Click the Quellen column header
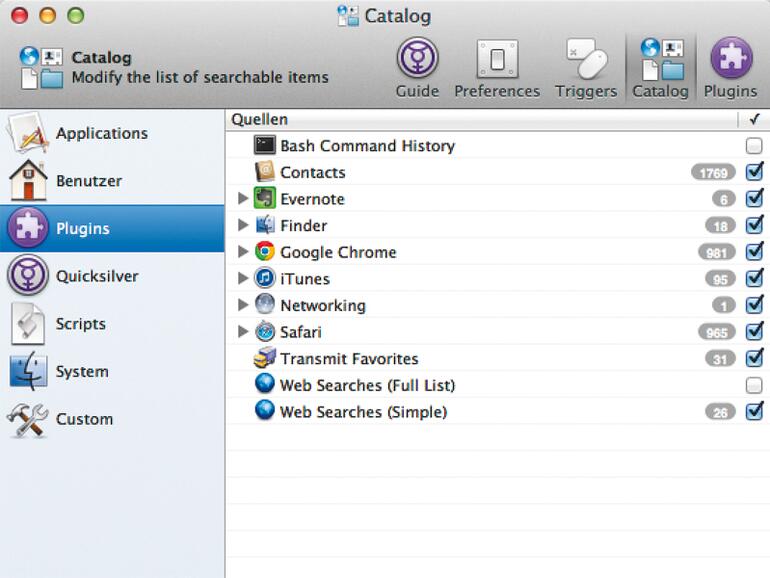 [x=259, y=119]
